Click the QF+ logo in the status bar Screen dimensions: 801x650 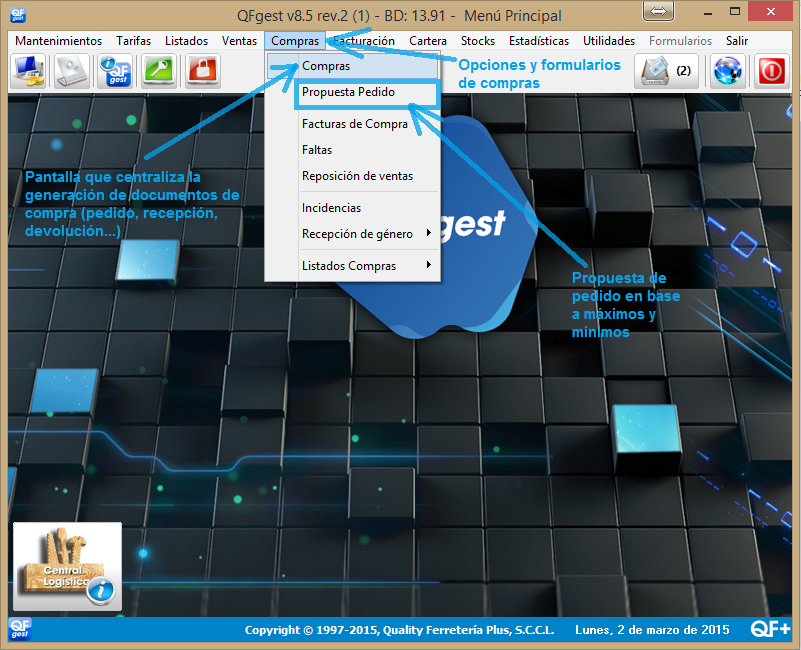click(x=770, y=629)
